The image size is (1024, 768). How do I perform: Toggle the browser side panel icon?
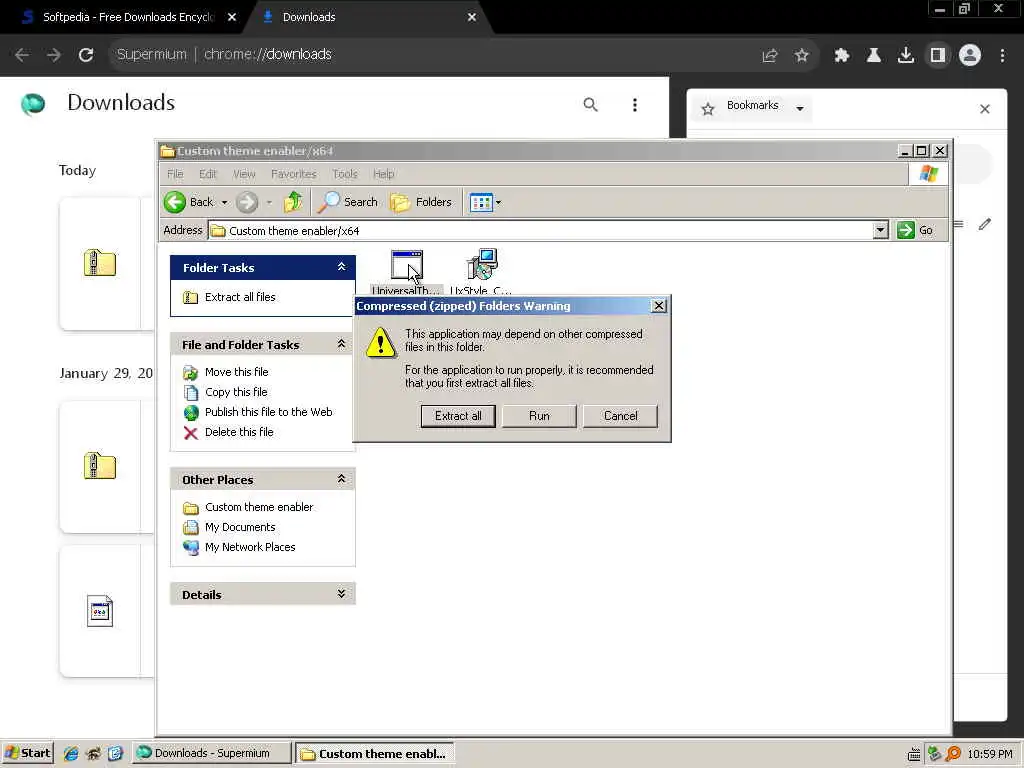(938, 56)
